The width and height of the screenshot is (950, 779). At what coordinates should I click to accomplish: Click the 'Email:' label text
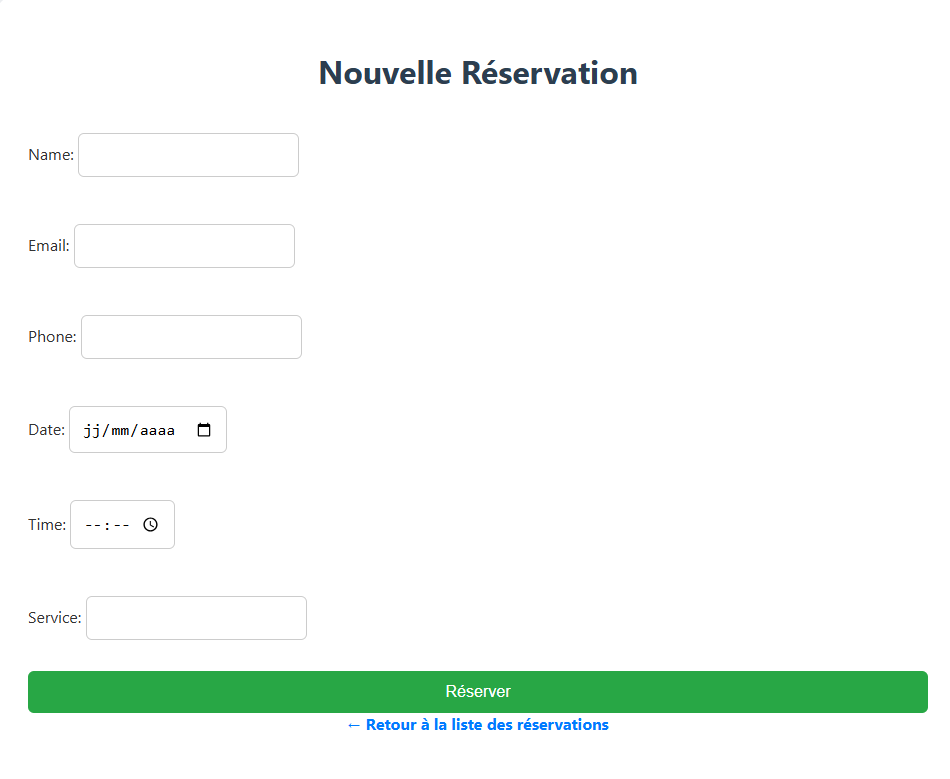point(48,246)
